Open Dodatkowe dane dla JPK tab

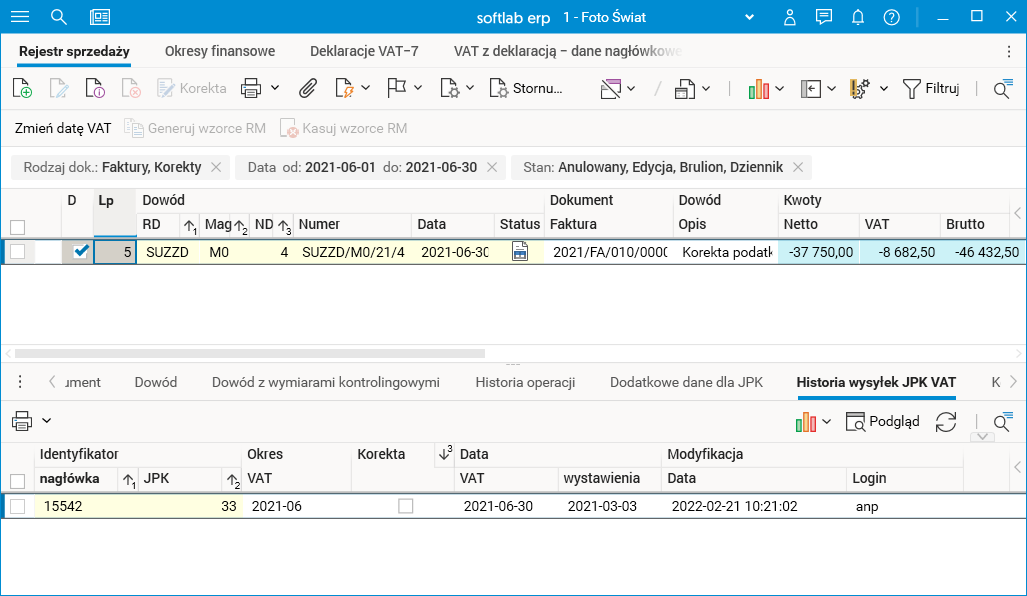(686, 382)
